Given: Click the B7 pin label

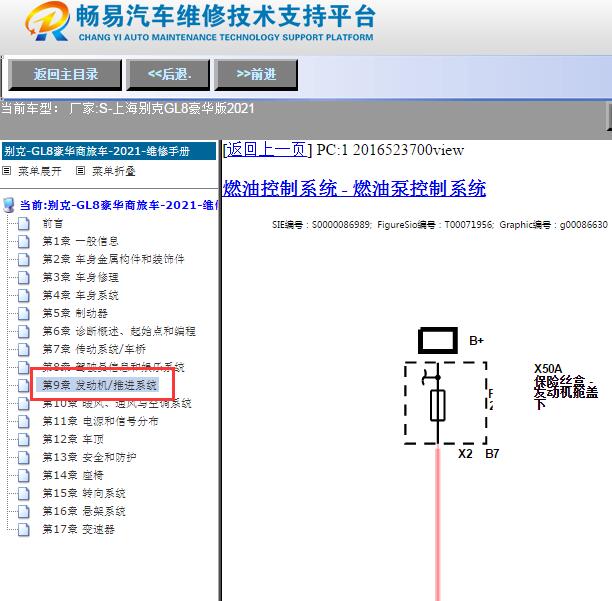Looking at the screenshot, I should [x=492, y=453].
